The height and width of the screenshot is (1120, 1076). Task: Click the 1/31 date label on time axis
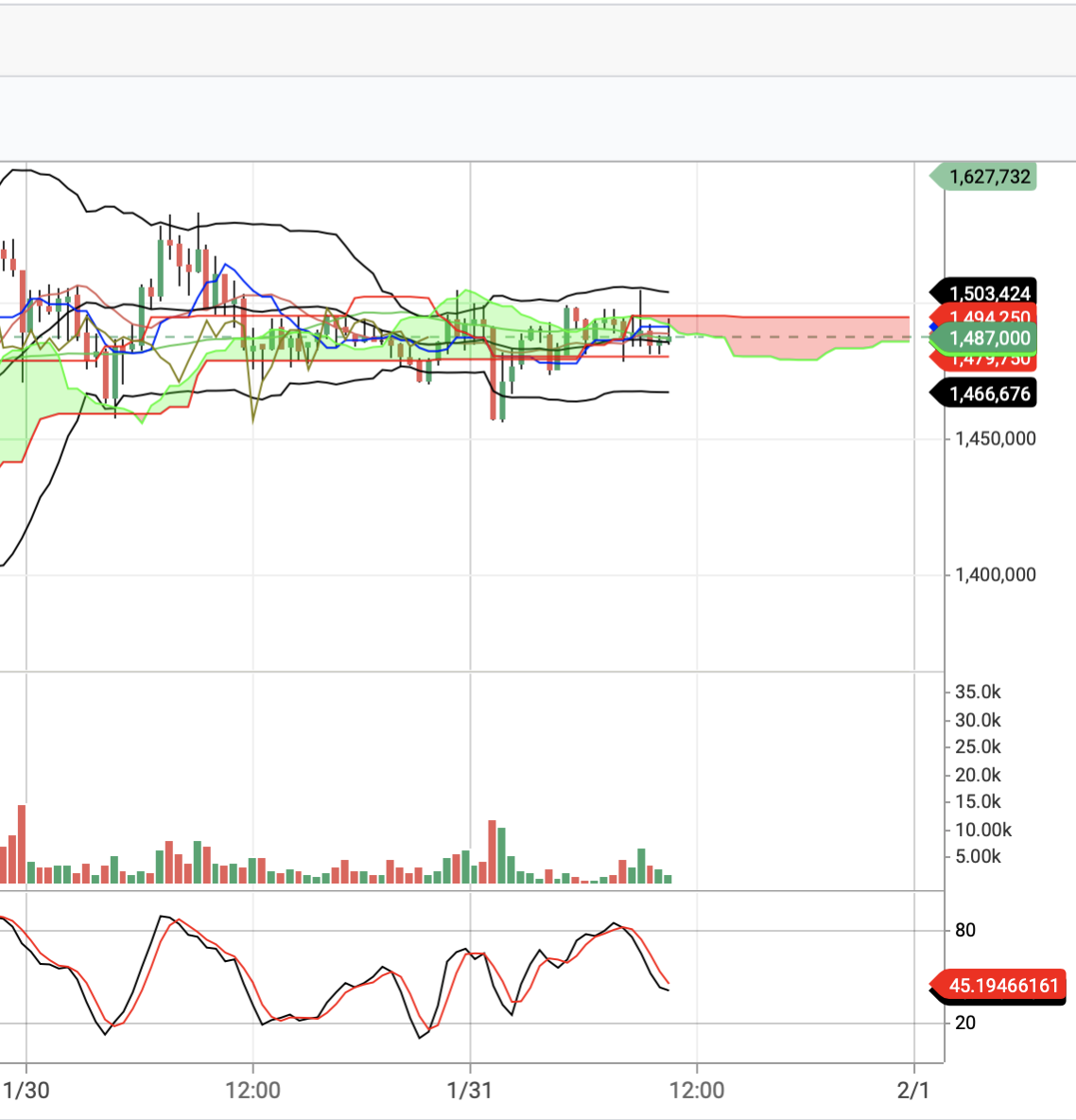point(469,1090)
